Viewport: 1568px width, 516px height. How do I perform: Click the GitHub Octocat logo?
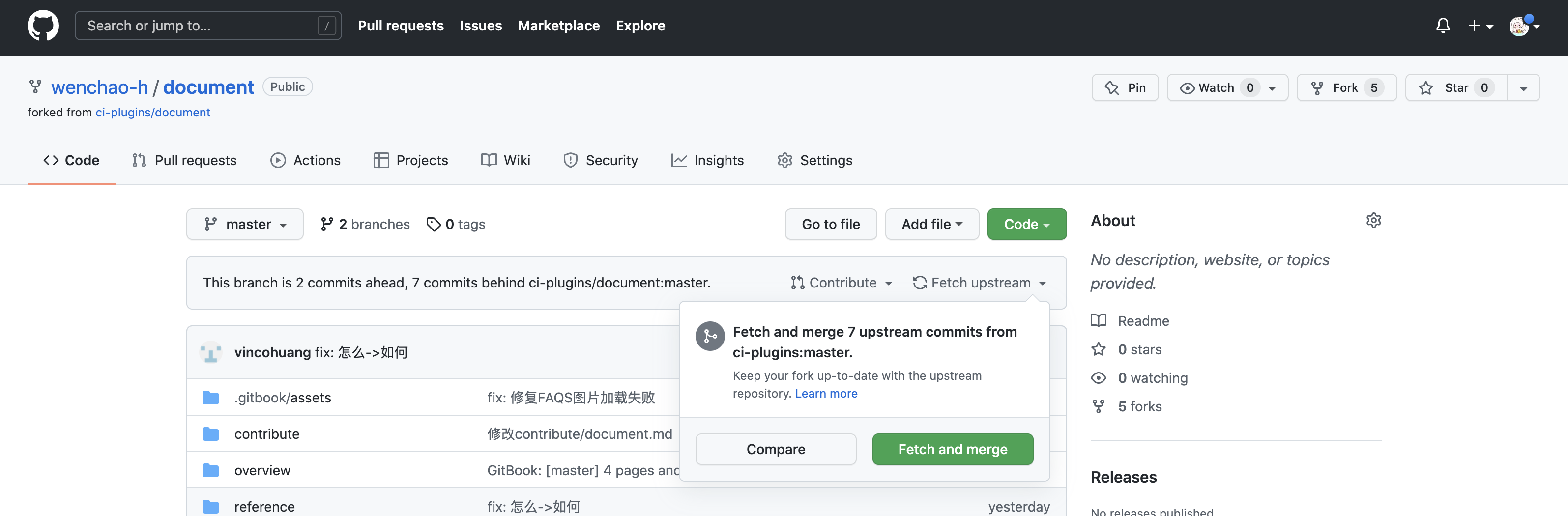click(43, 26)
